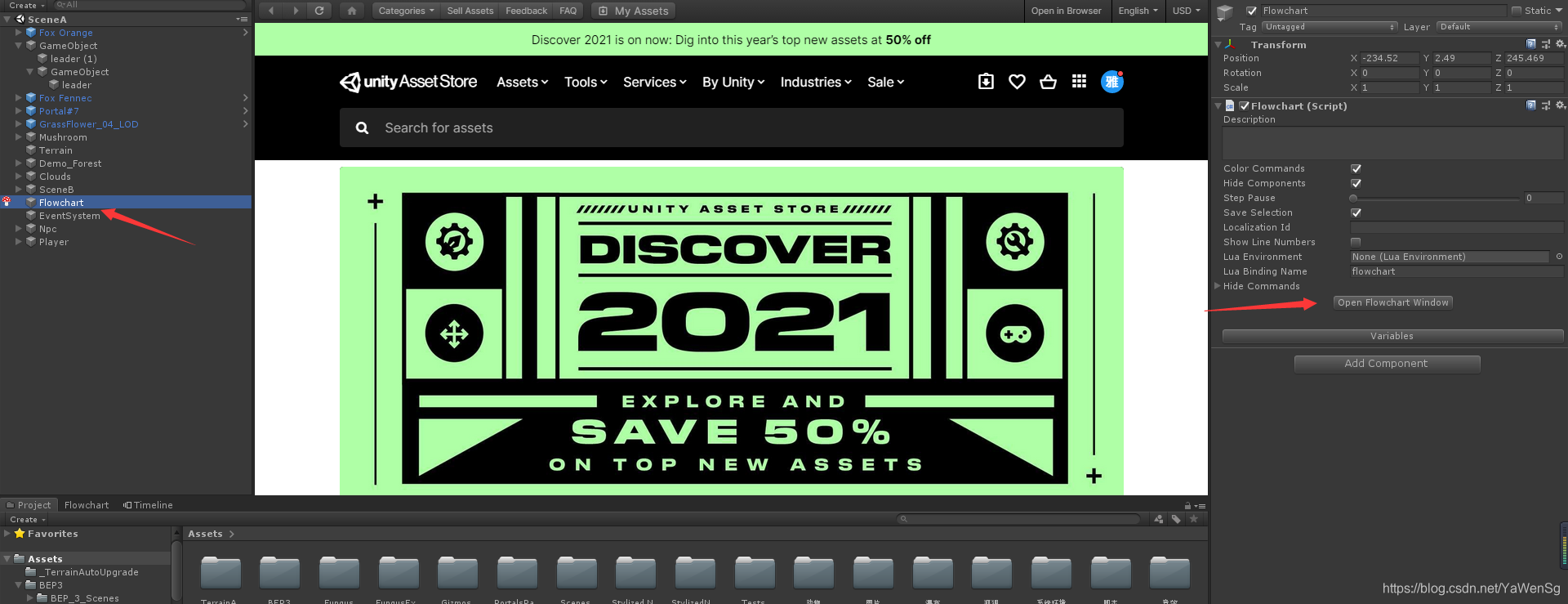The width and height of the screenshot is (1568, 604).
Task: Open the Project panel options menu icon
Action: coord(1200,506)
